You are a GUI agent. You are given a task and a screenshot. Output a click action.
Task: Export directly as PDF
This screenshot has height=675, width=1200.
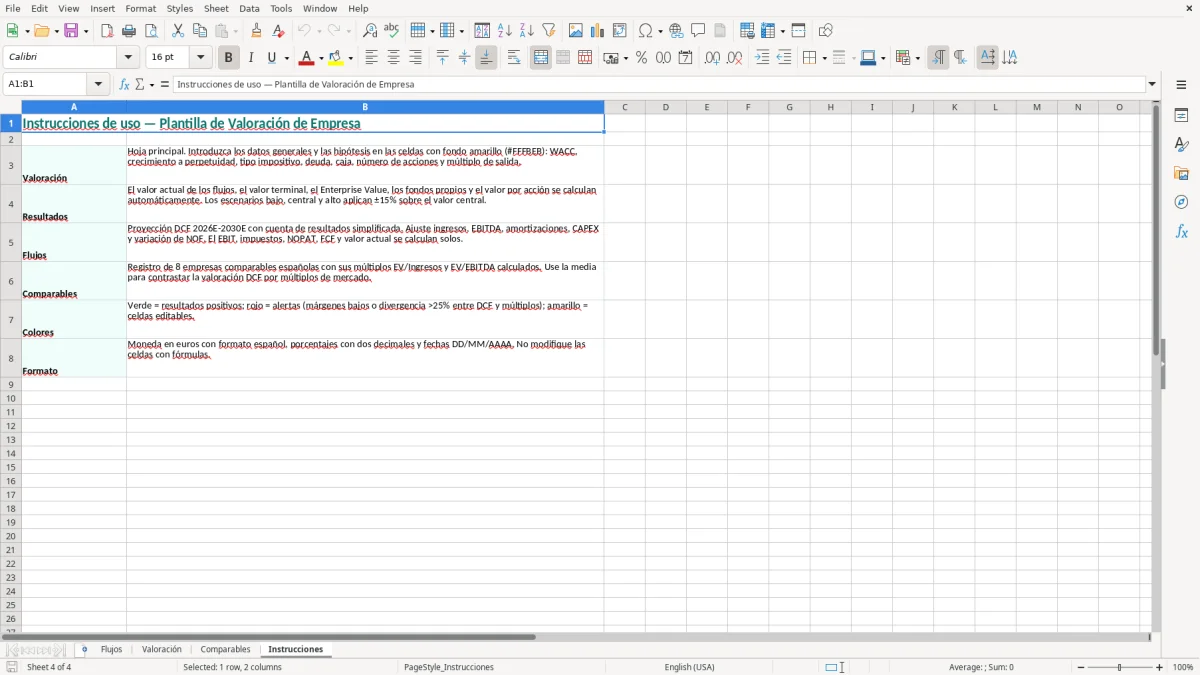click(x=107, y=31)
